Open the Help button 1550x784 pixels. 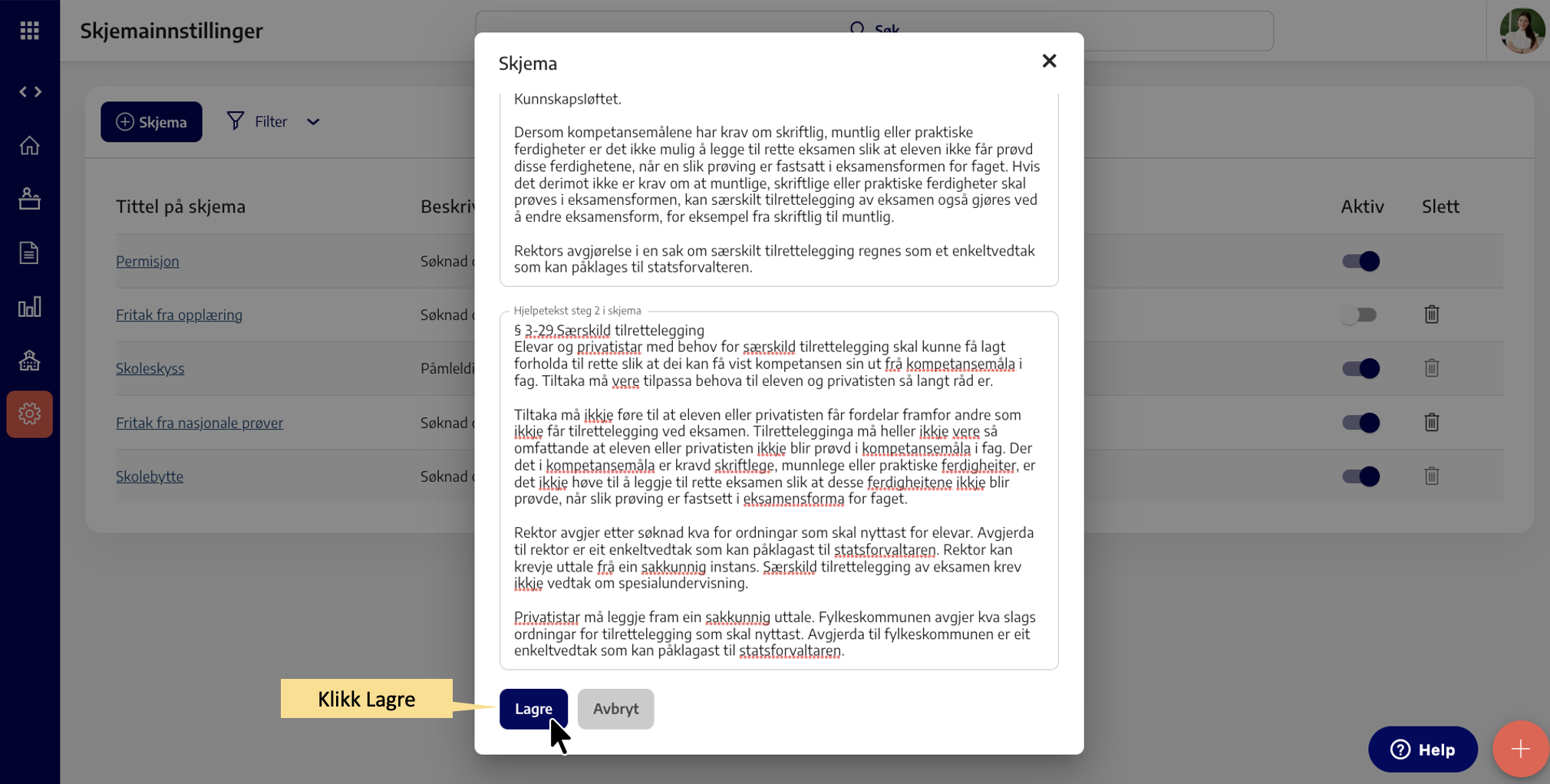coord(1423,749)
